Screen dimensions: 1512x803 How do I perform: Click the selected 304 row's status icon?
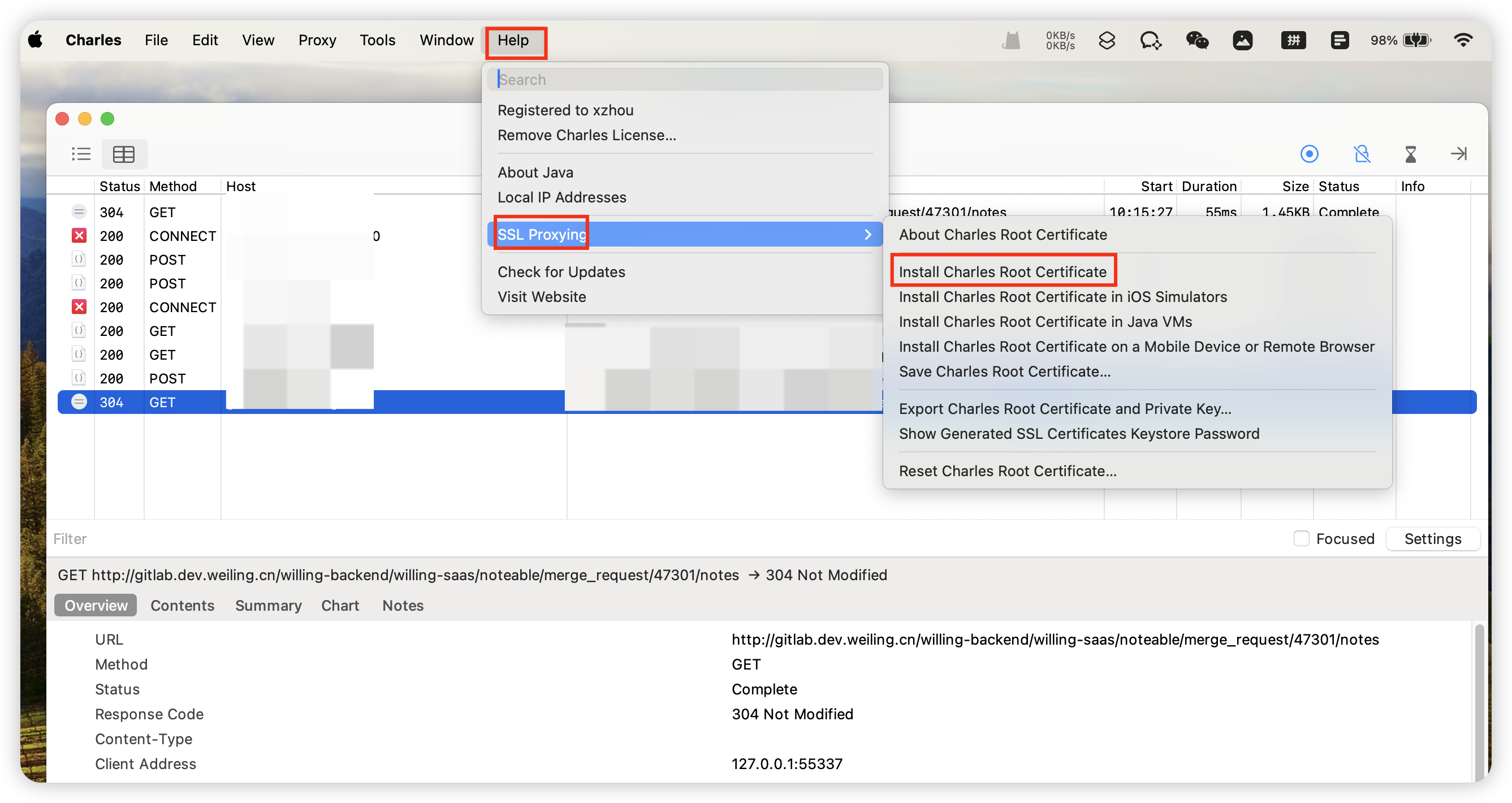pos(79,402)
